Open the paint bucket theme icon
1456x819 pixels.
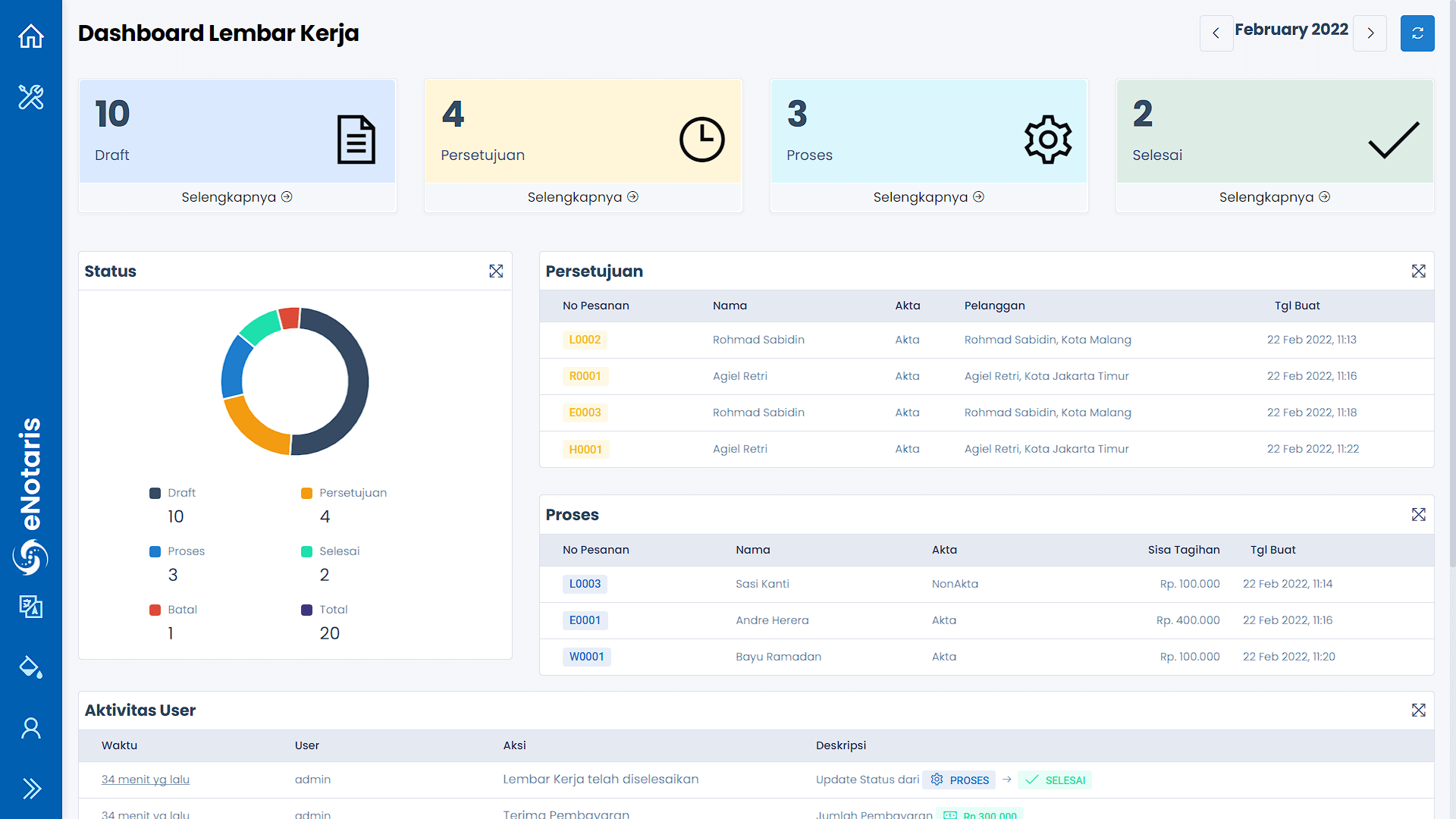coord(31,667)
